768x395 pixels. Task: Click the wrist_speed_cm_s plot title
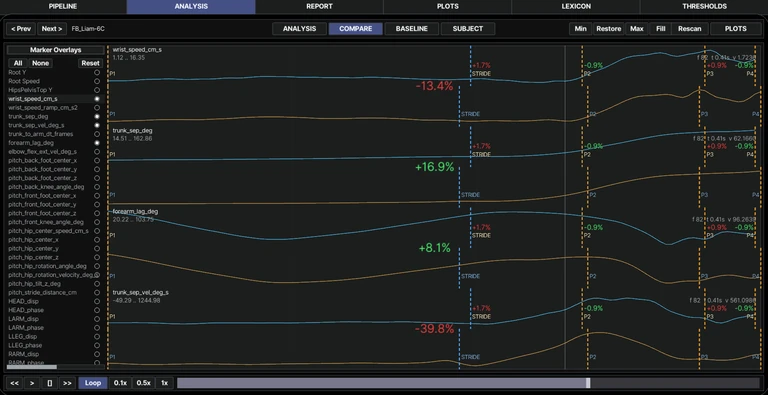[137, 49]
